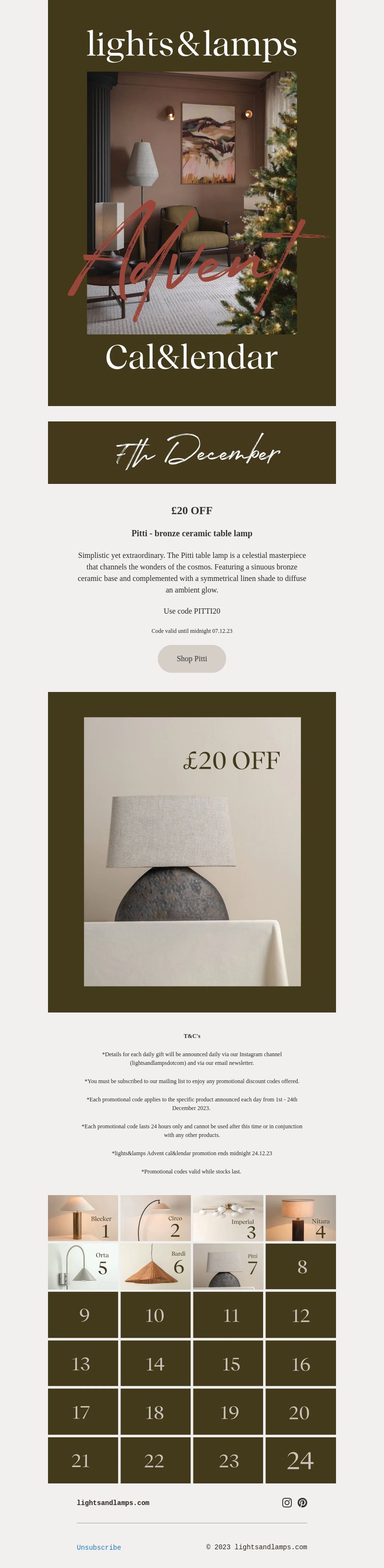The height and width of the screenshot is (1568, 384).
Task: Open Imperial day 3 calendar tile
Action: coord(228,1218)
